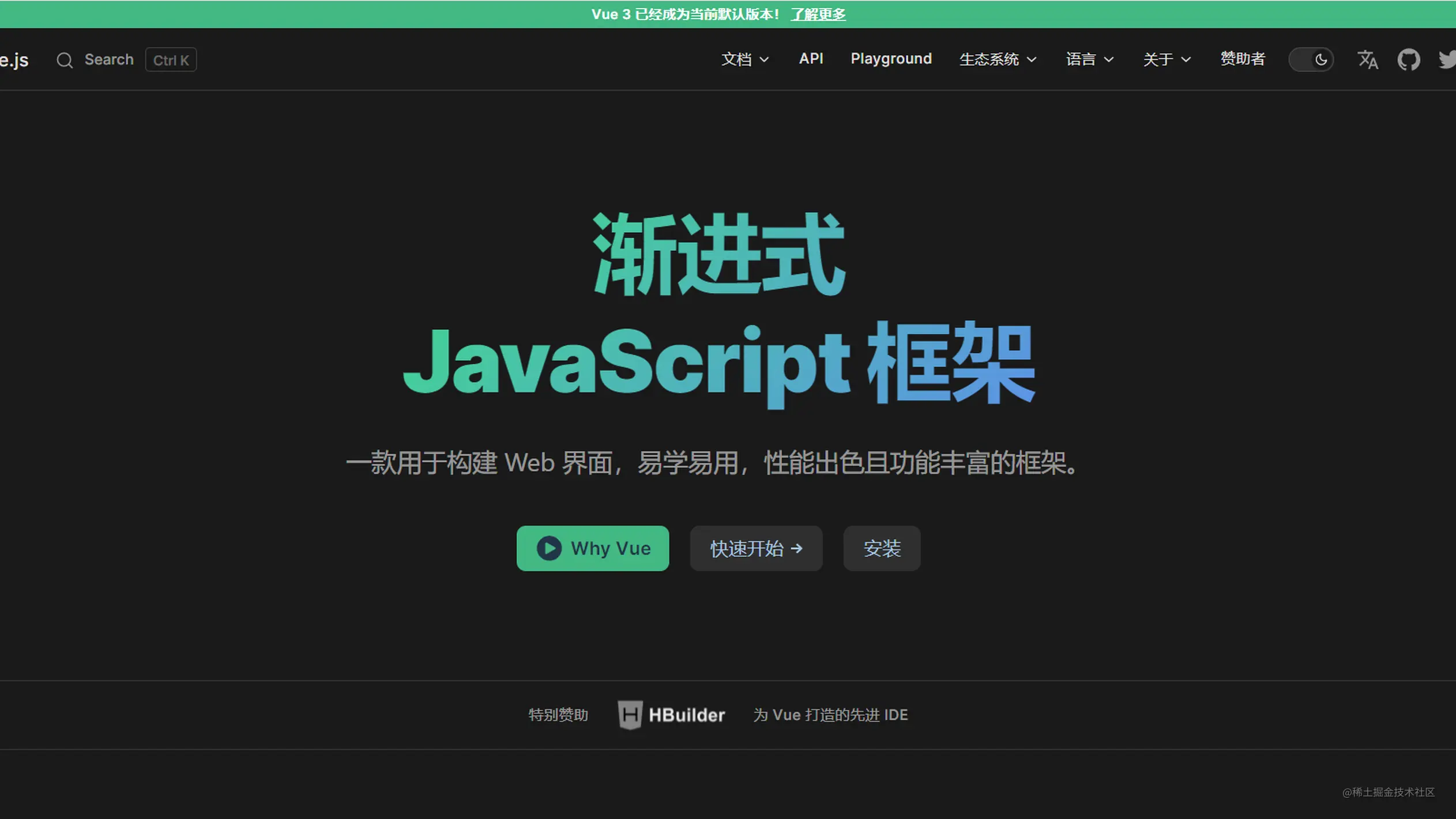Open the Twitter icon link

click(x=1447, y=59)
